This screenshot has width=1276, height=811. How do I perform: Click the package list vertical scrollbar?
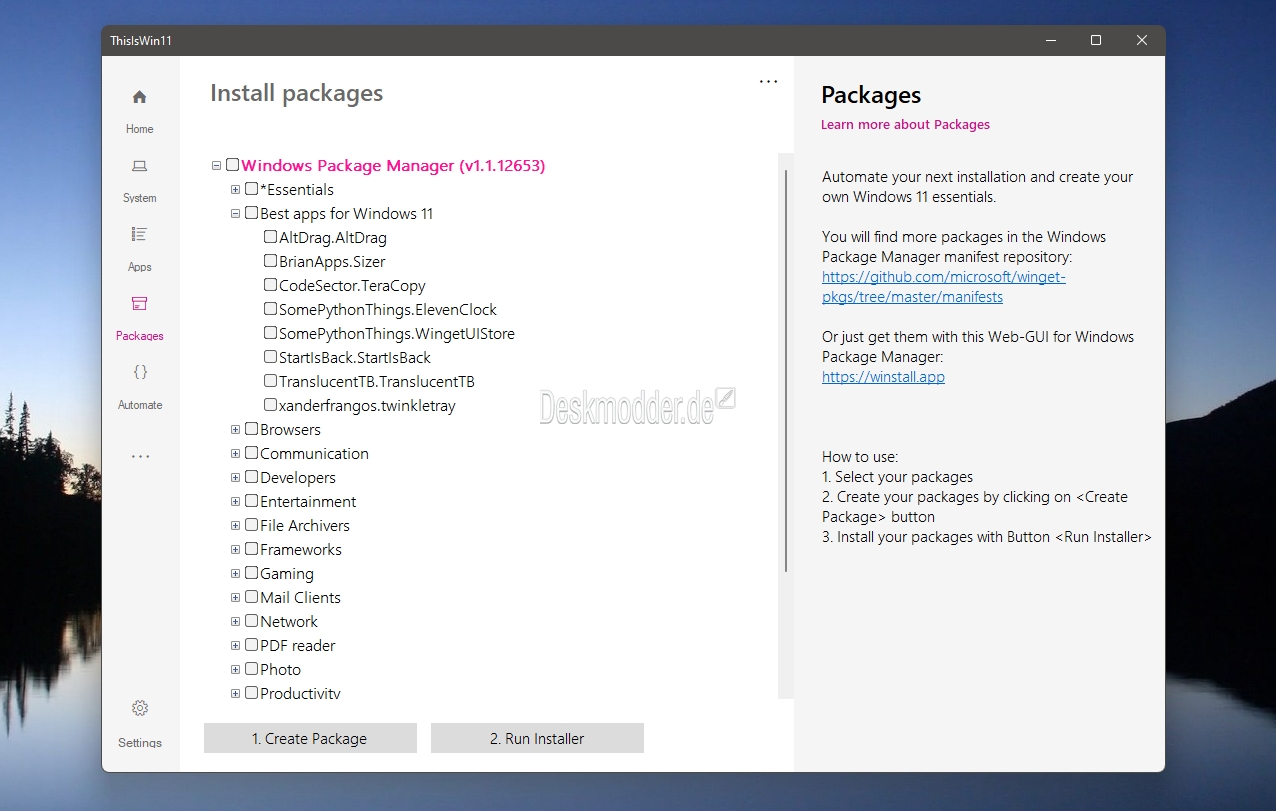pyautogui.click(x=786, y=370)
